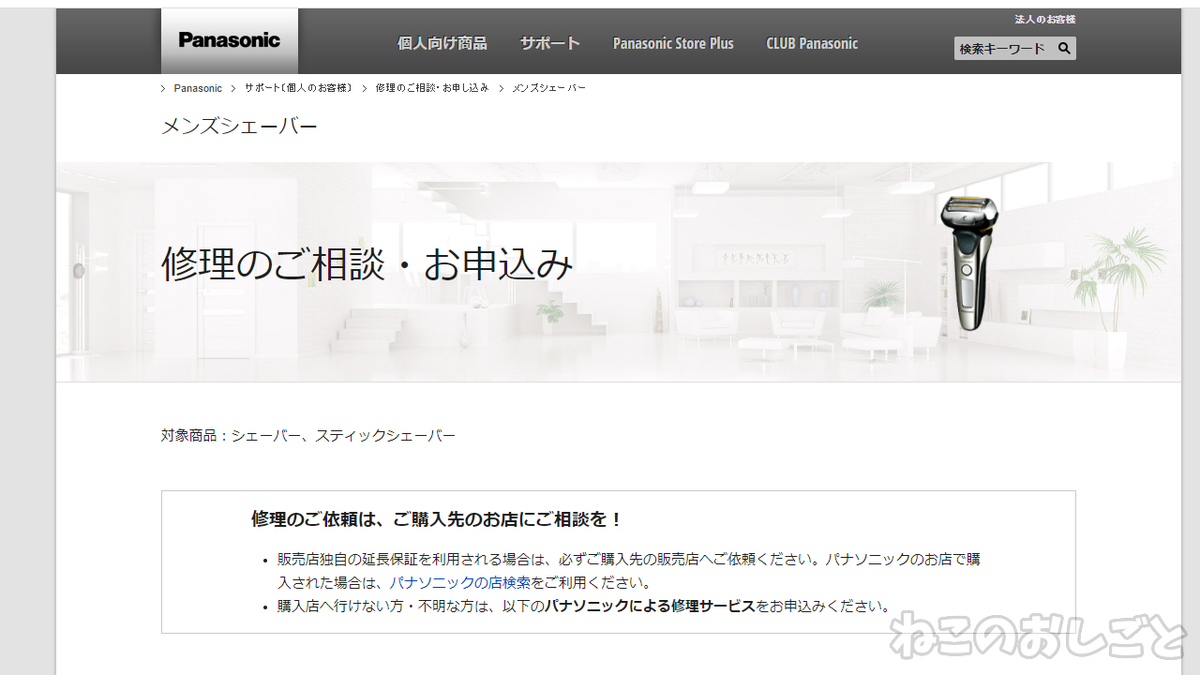Click the 法人のお客様 link
The height and width of the screenshot is (675, 1200).
click(1045, 19)
